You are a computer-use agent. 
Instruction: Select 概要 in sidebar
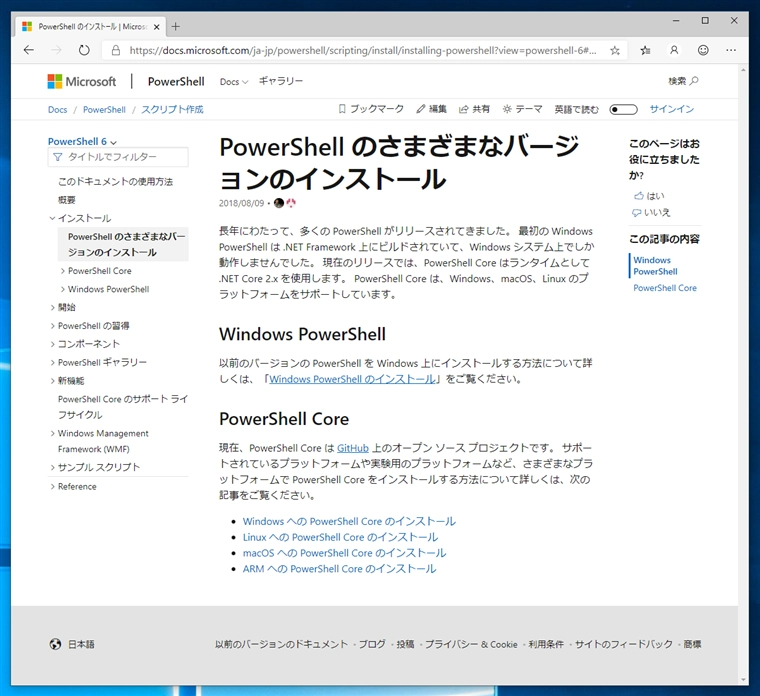click(x=67, y=200)
